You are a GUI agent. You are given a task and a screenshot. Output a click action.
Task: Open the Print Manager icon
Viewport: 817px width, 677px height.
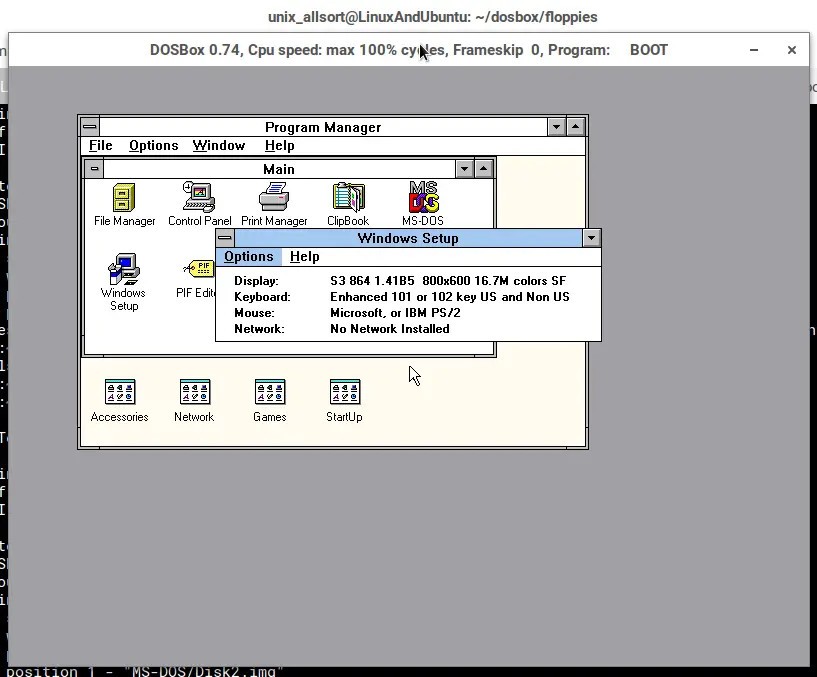click(274, 204)
